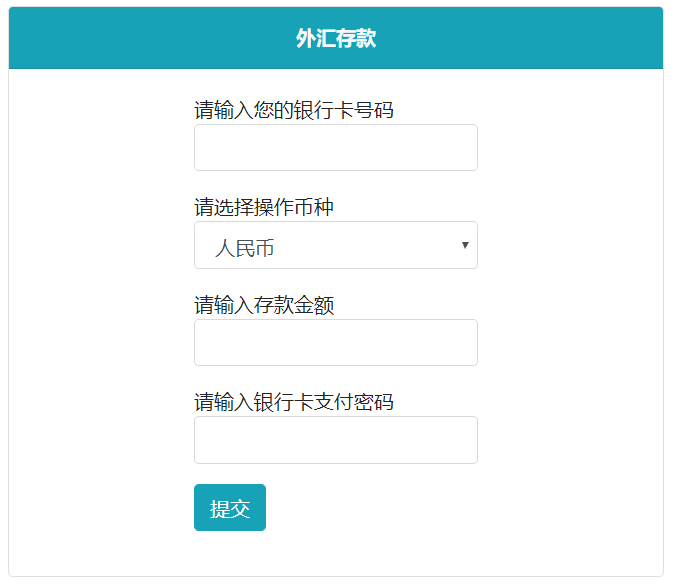Viewport: 675px width, 587px height.
Task: Expand the 人民币 combo box
Action: point(335,246)
